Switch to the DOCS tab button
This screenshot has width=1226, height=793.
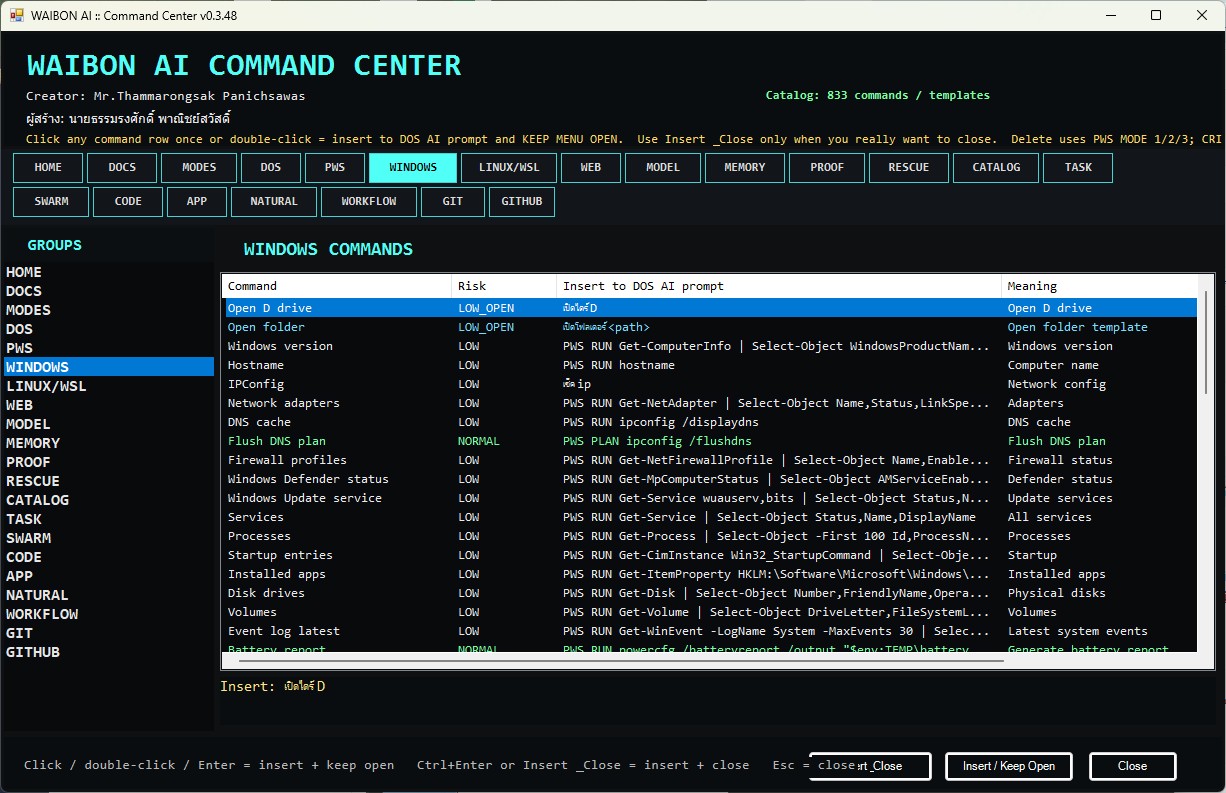(x=122, y=168)
